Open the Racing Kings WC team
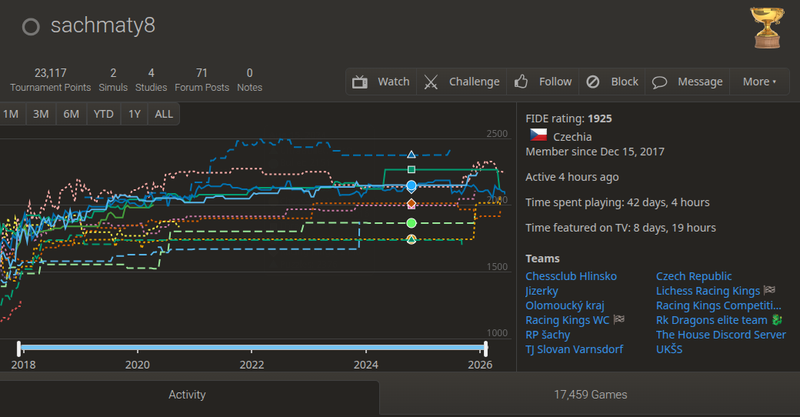The width and height of the screenshot is (800, 417). click(x=575, y=320)
